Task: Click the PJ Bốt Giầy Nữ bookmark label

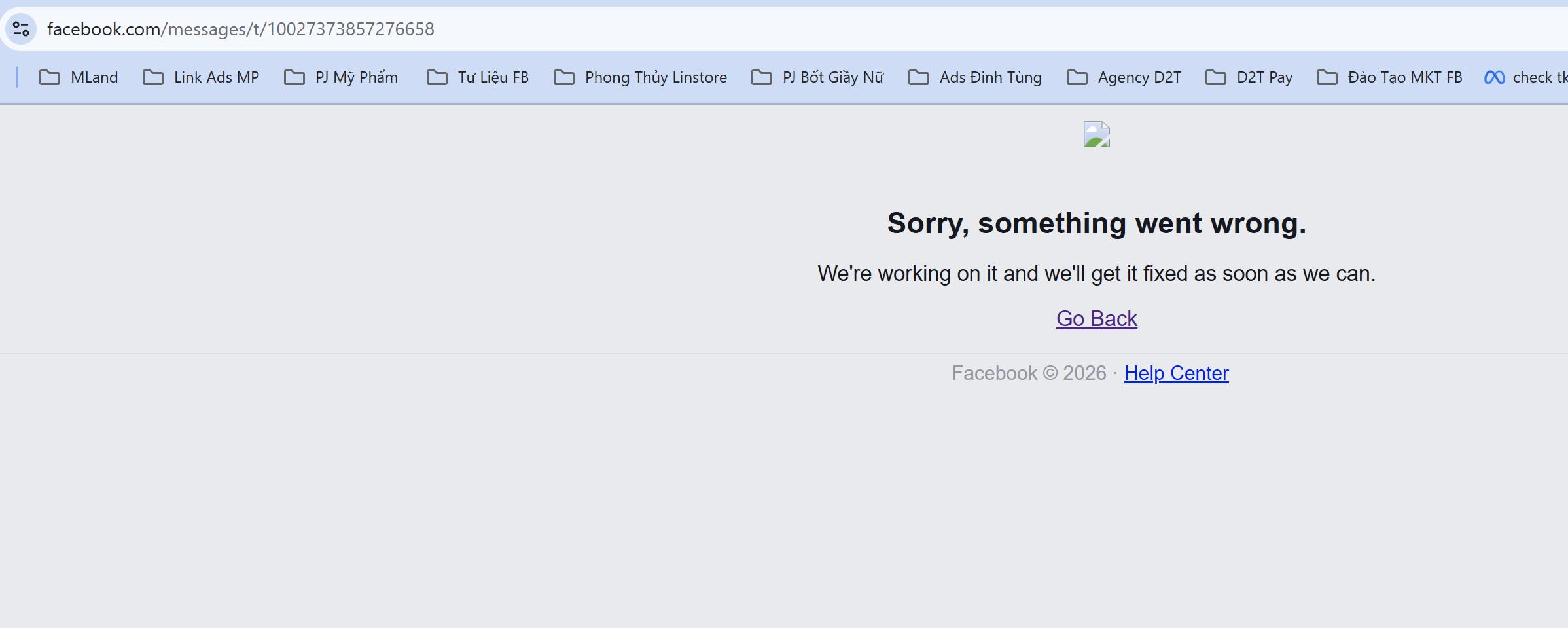Action: click(x=833, y=77)
